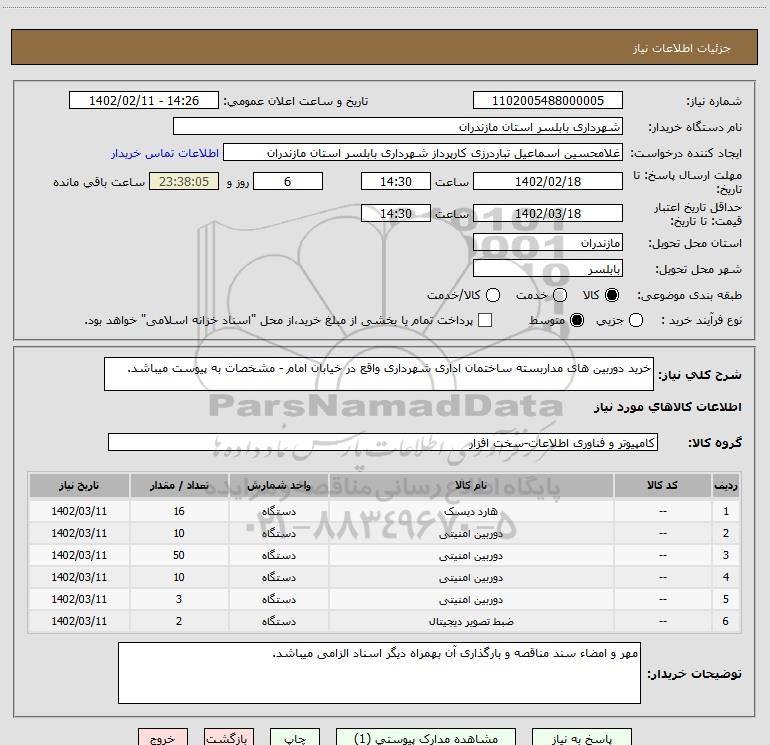Click the بازگشت back button
The height and width of the screenshot is (745, 770).
229,738
